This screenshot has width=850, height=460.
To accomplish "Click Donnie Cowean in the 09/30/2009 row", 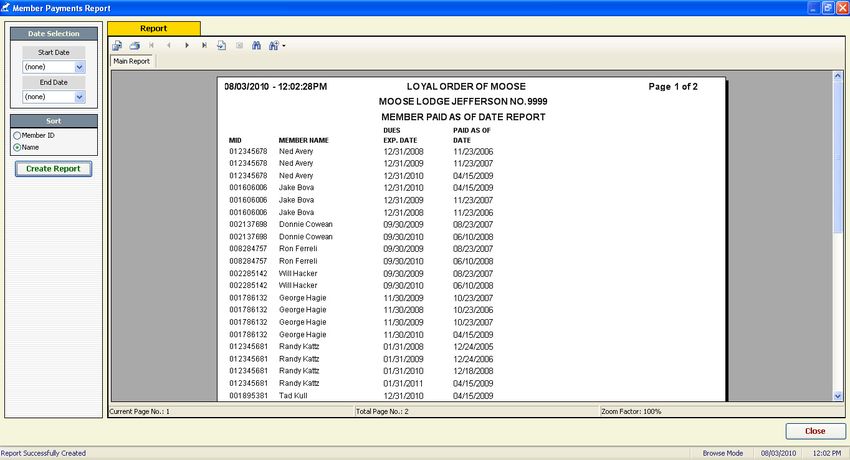I will (x=306, y=224).
